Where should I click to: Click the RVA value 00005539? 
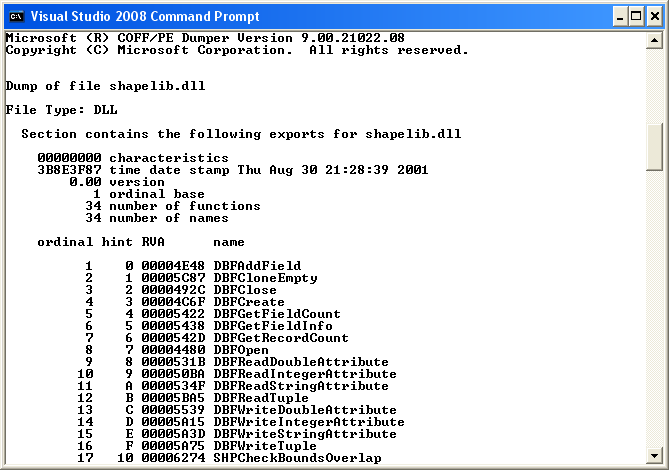tap(173, 409)
